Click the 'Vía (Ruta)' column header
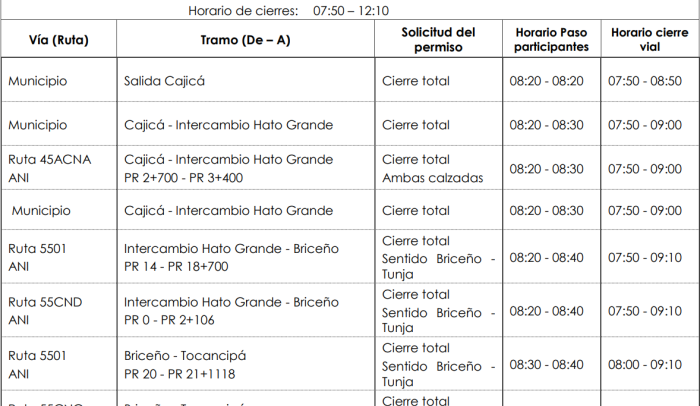 pos(59,40)
